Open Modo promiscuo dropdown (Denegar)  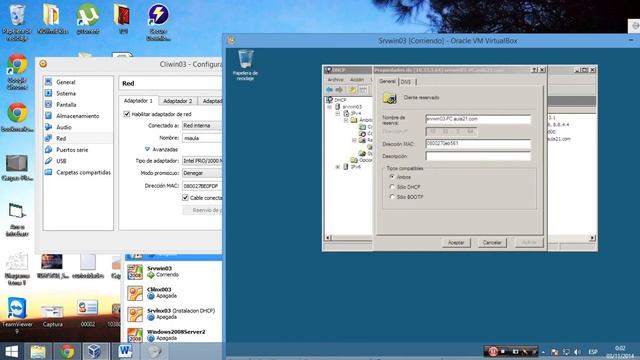(x=202, y=173)
